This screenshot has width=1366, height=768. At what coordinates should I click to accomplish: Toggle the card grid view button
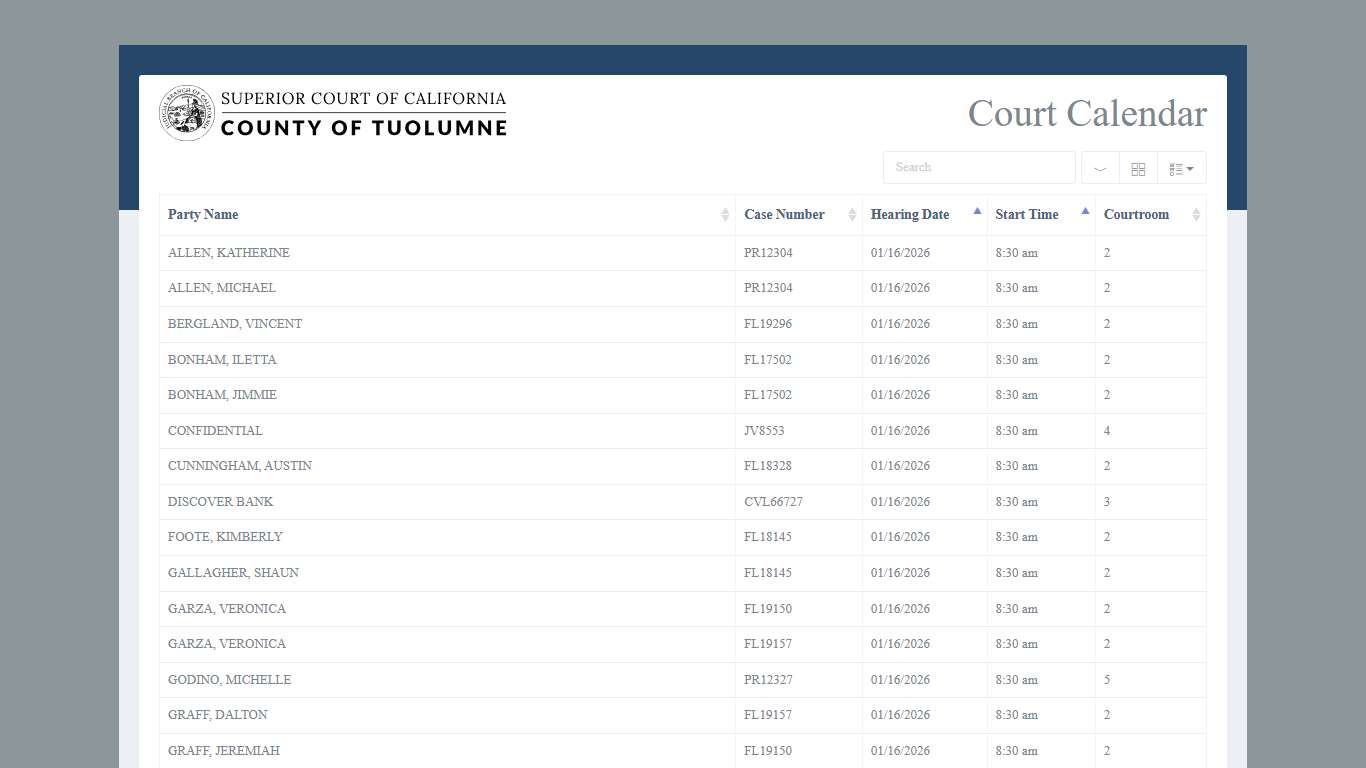click(x=1138, y=168)
